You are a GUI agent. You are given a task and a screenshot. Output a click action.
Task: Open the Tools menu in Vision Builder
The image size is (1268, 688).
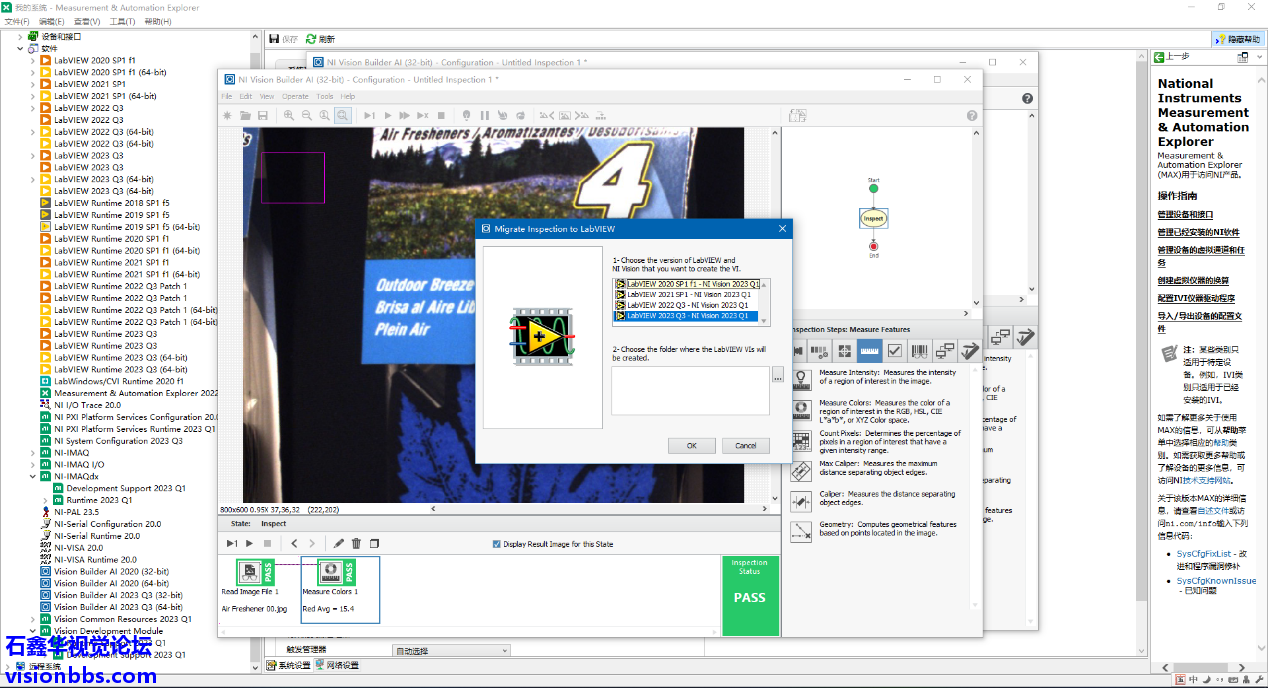325,96
